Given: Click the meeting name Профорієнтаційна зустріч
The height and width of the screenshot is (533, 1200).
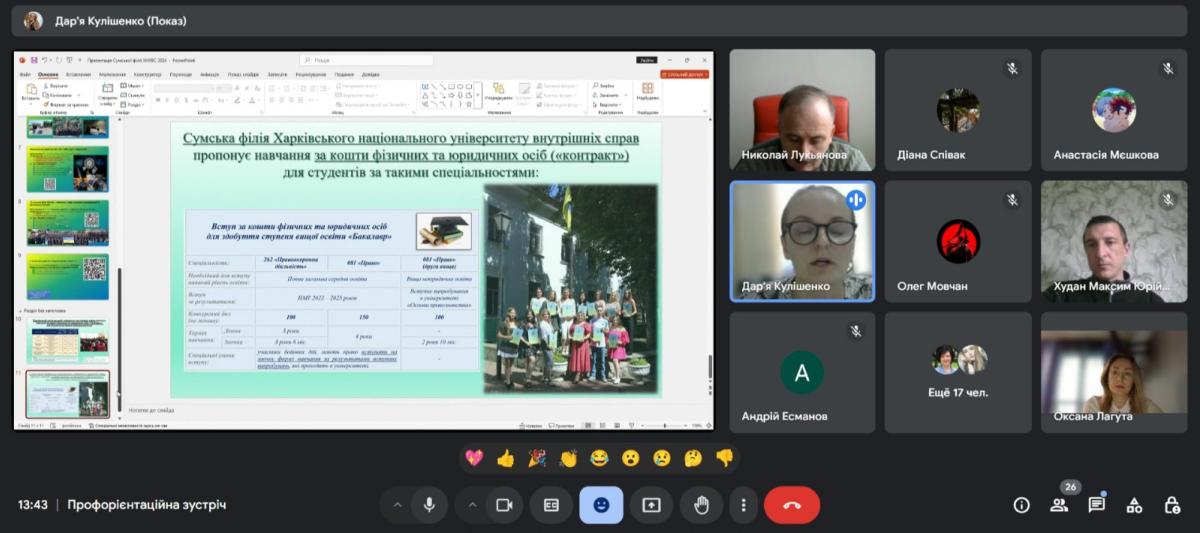Looking at the screenshot, I should click(147, 505).
